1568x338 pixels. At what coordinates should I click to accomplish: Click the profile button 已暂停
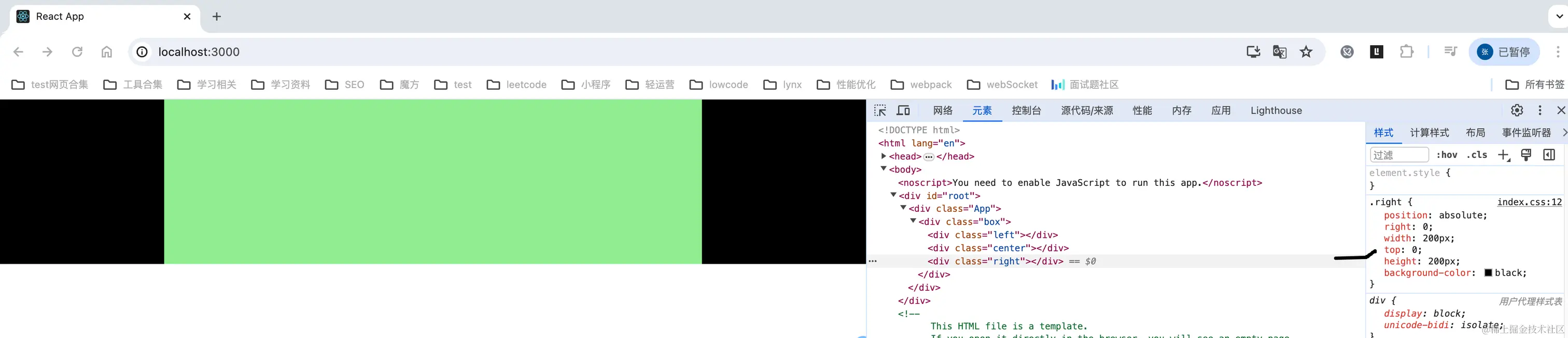1504,52
